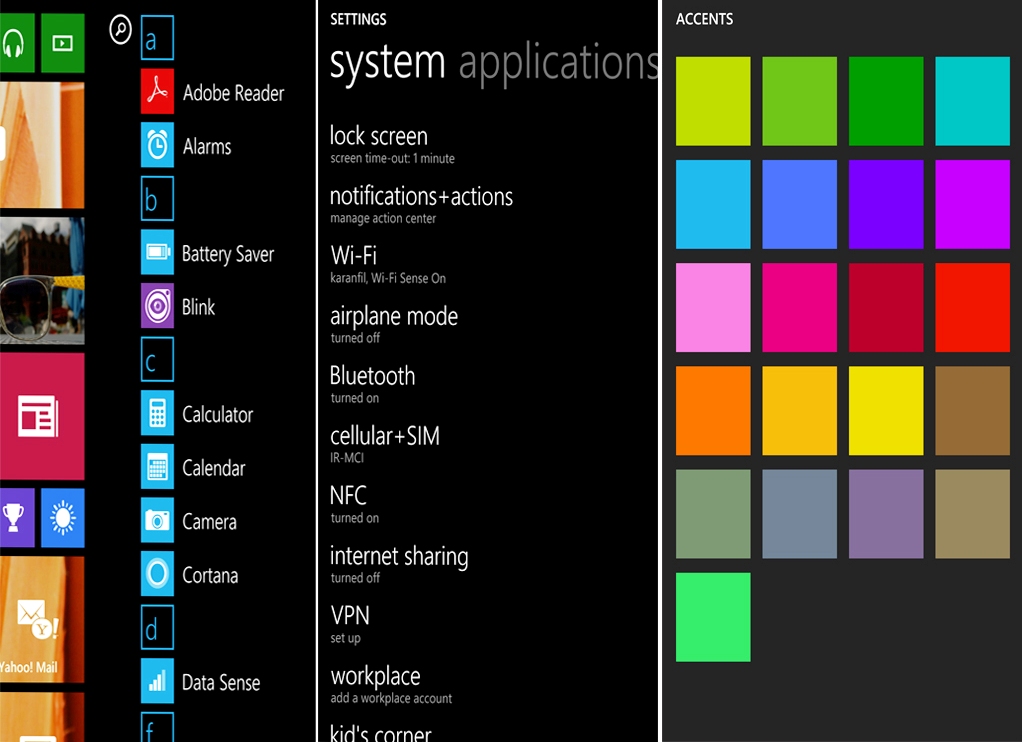The image size is (1022, 742).
Task: Jump to letter 'c' group header
Action: pyautogui.click(x=157, y=359)
